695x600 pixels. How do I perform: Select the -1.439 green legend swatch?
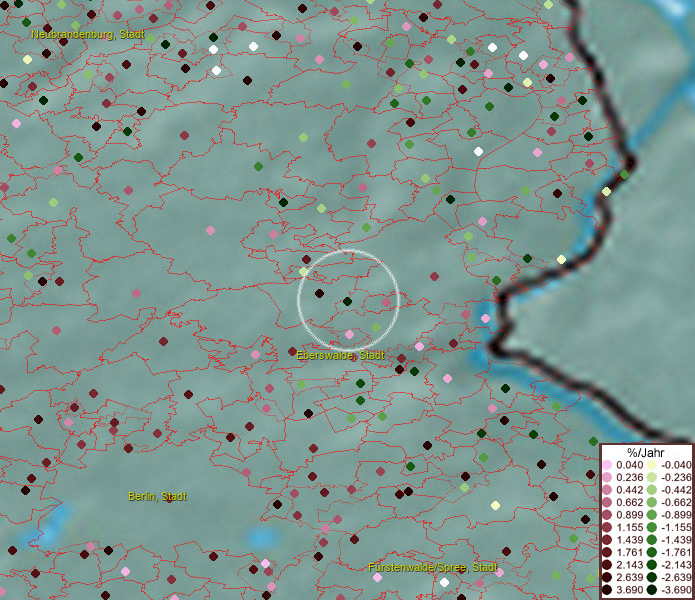652,540
